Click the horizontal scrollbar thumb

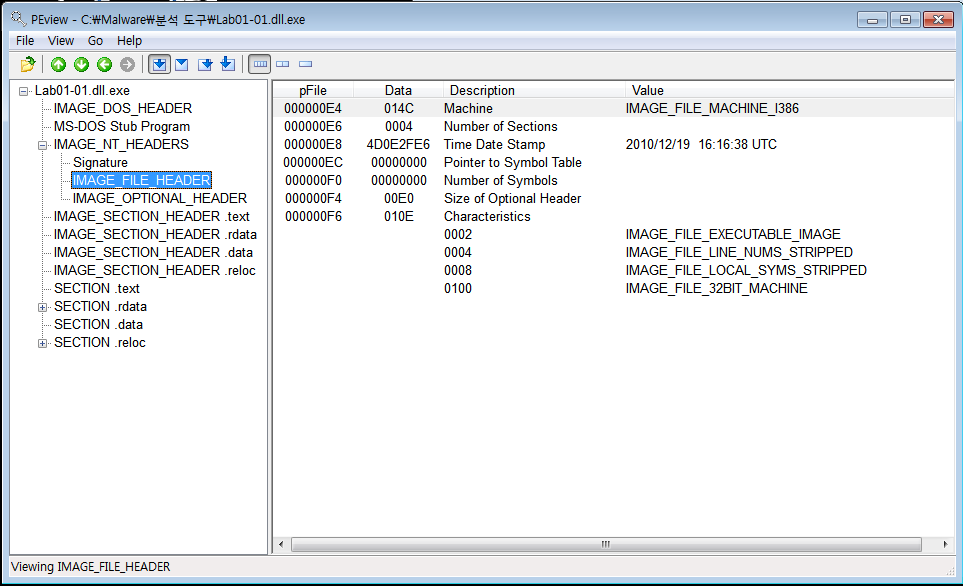click(606, 544)
